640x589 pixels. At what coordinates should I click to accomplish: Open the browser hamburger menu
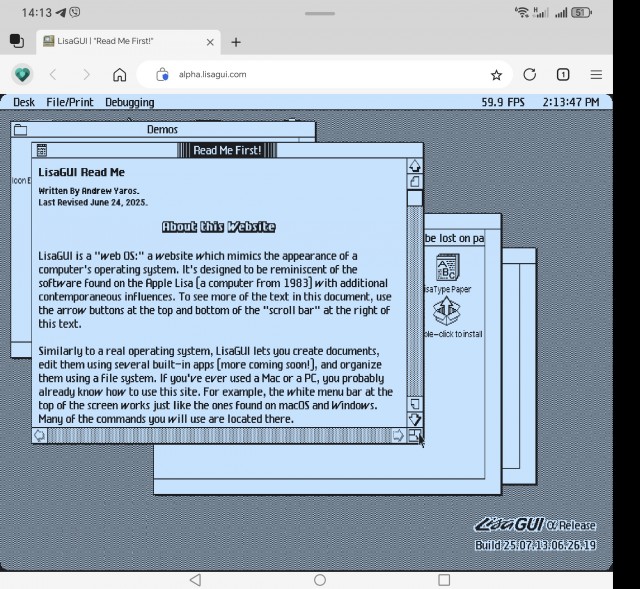click(596, 75)
